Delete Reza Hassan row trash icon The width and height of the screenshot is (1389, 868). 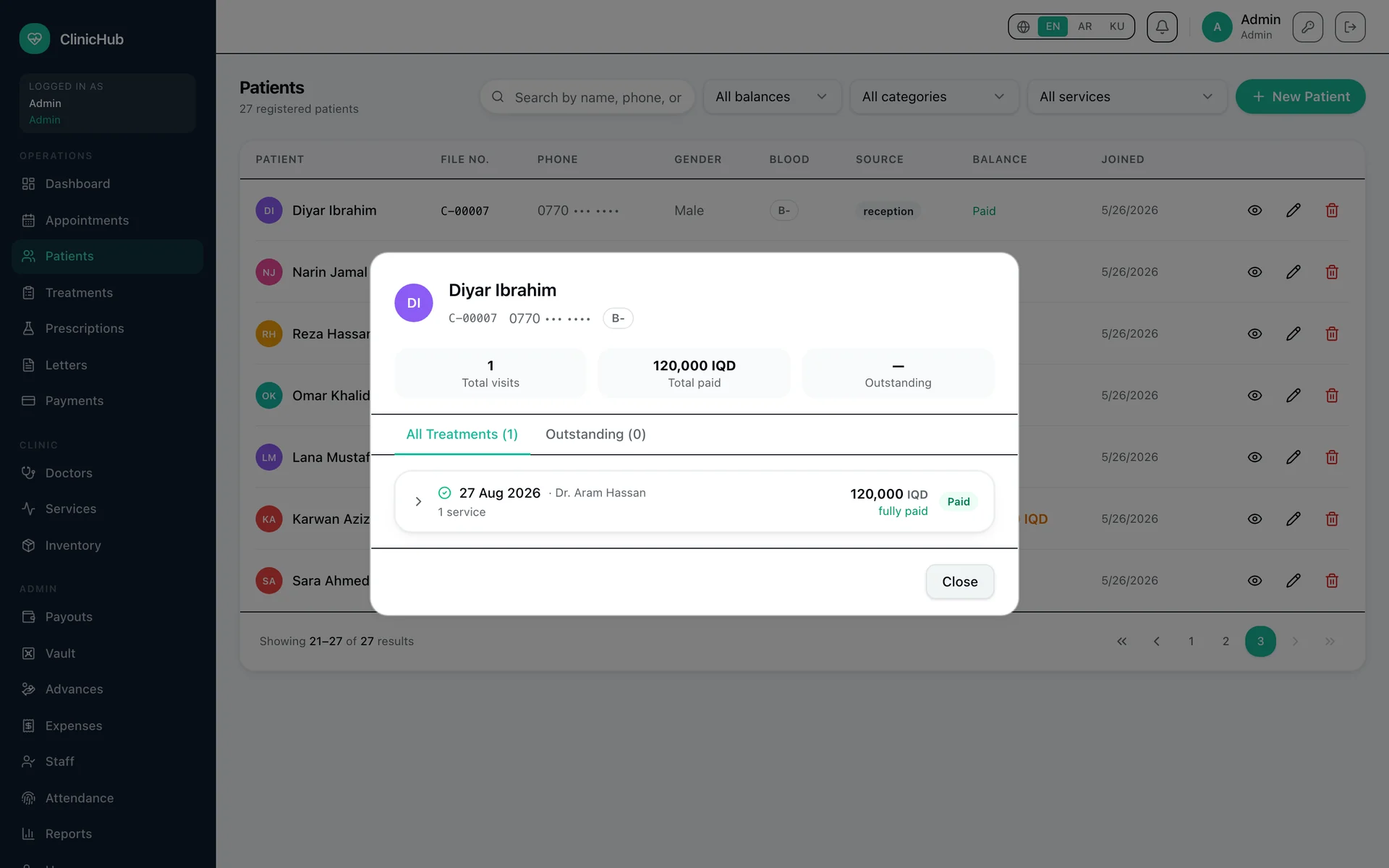(1332, 333)
